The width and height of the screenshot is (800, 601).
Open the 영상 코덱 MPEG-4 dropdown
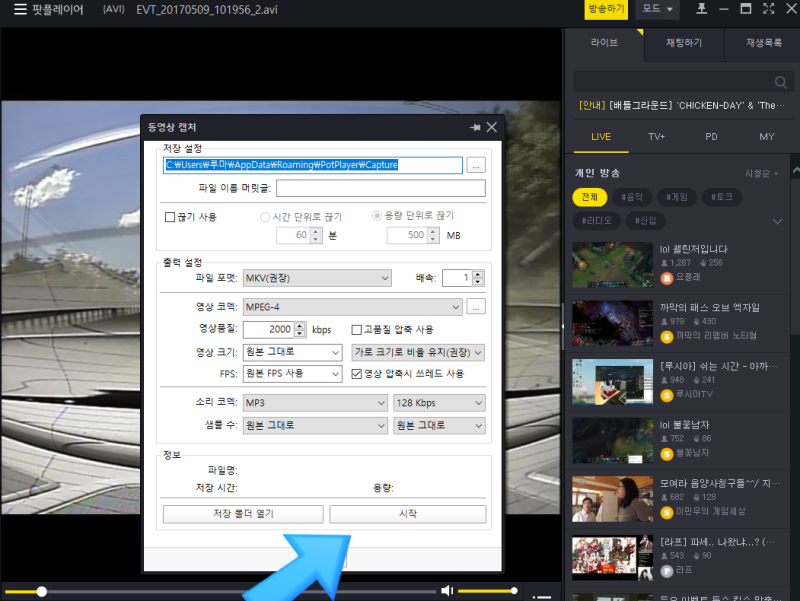coord(353,307)
